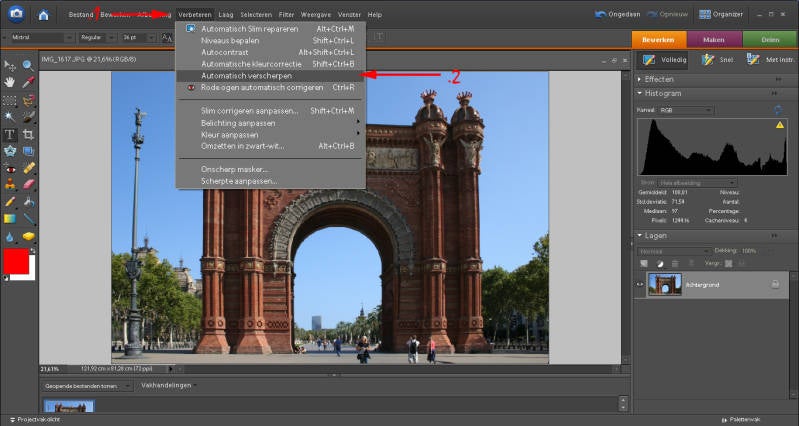Select the Horizontal Type tool
The width and height of the screenshot is (799, 426).
tap(10, 134)
